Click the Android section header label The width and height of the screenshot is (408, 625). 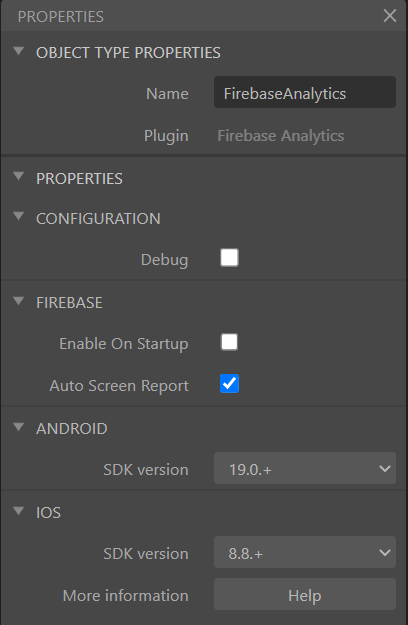pyautogui.click(x=72, y=429)
